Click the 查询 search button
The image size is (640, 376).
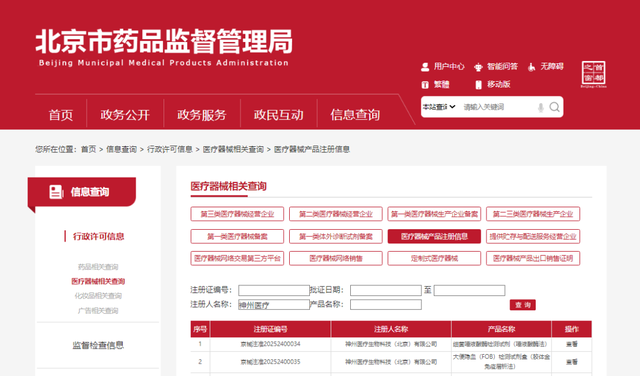tap(522, 305)
